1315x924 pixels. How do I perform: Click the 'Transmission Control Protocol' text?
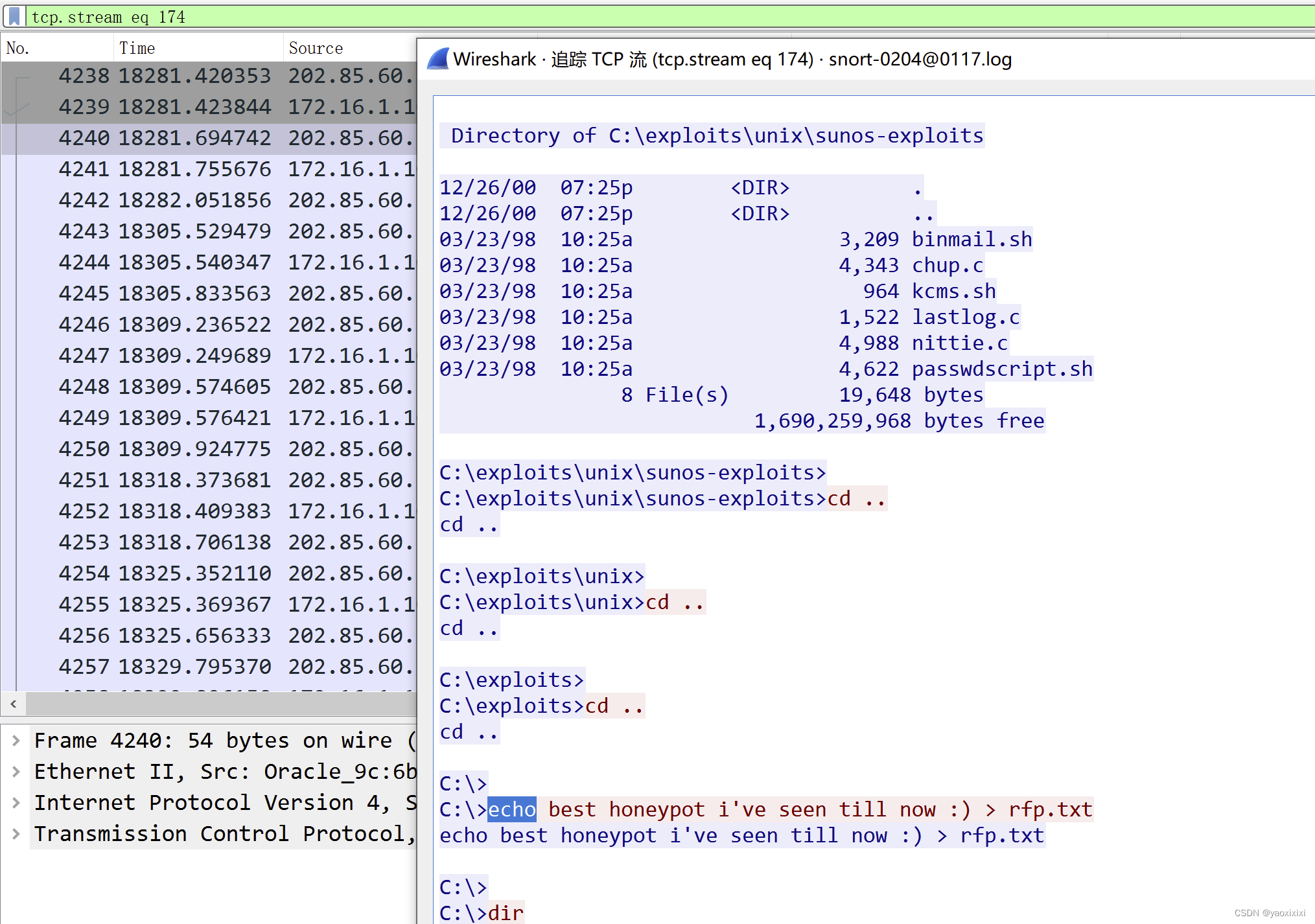coord(220,834)
